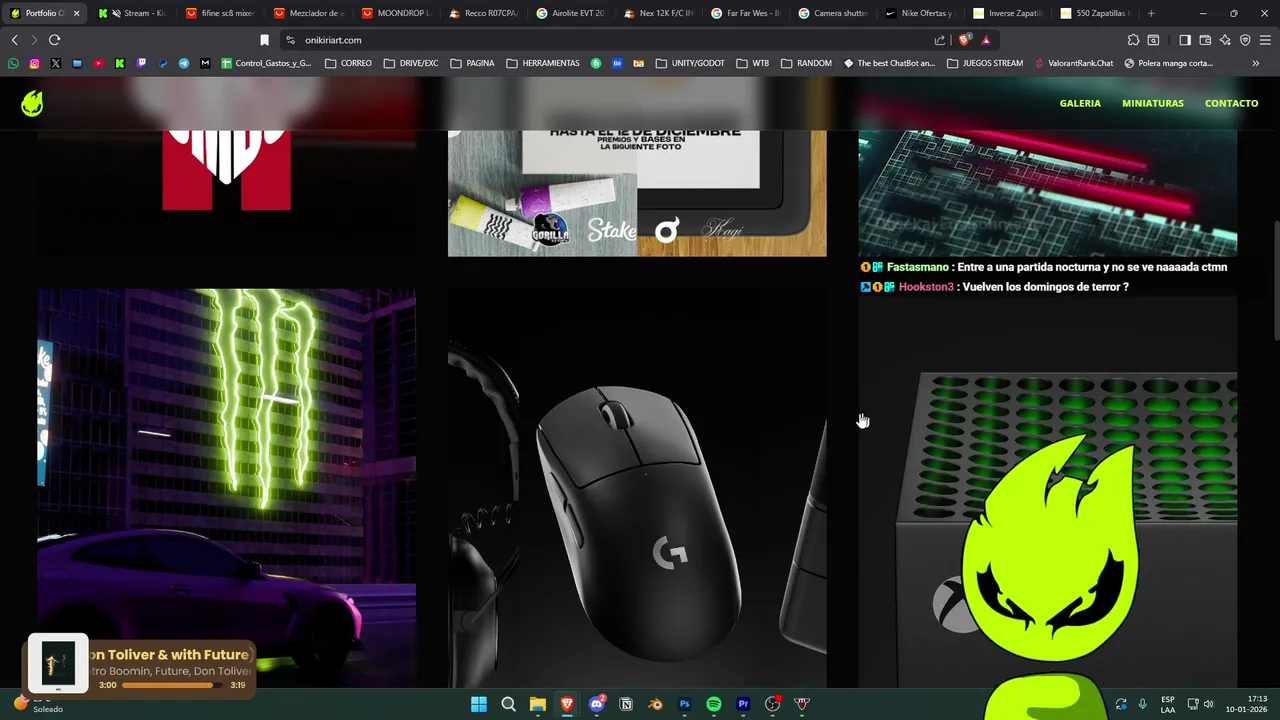Expand the UNITY/GODOT bookmark folder
The image size is (1280, 720).
pos(690,63)
